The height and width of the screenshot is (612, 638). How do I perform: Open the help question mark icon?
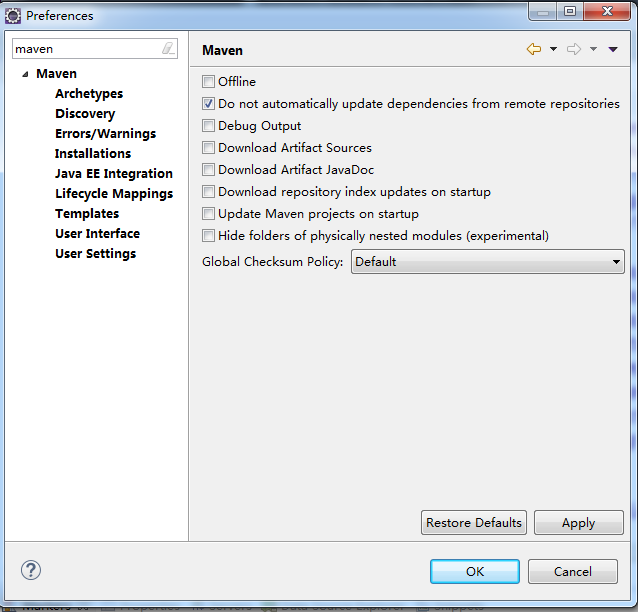click(x=31, y=570)
